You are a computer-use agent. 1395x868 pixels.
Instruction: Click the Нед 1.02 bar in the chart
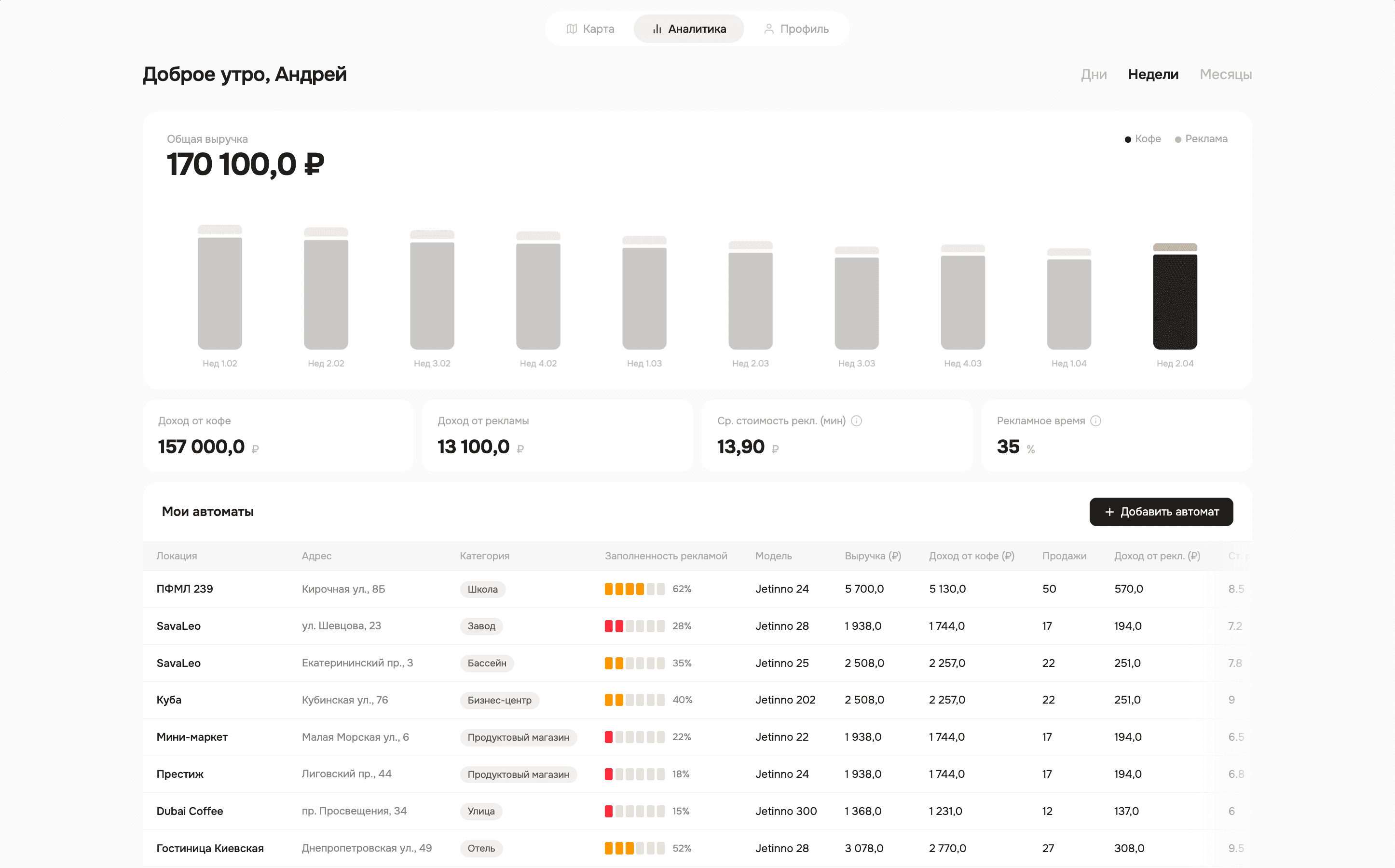point(220,293)
